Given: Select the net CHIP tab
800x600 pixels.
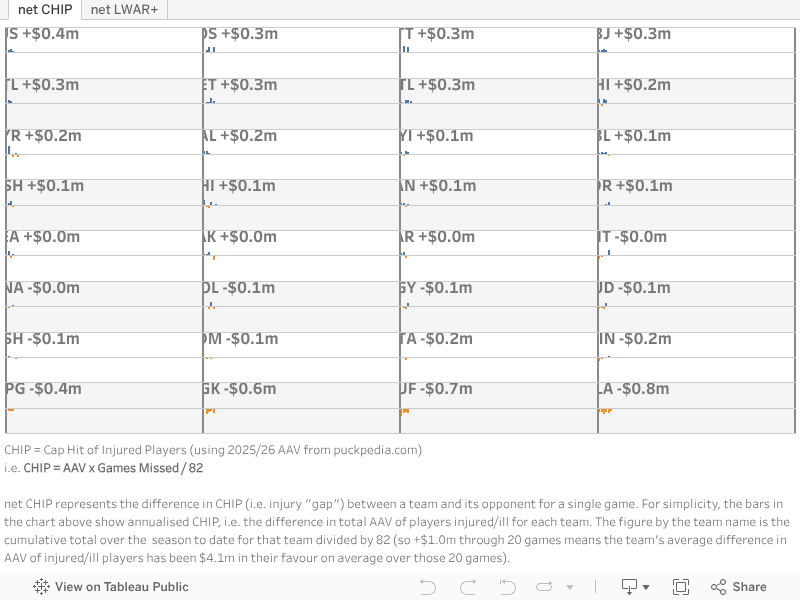Looking at the screenshot, I should (44, 10).
